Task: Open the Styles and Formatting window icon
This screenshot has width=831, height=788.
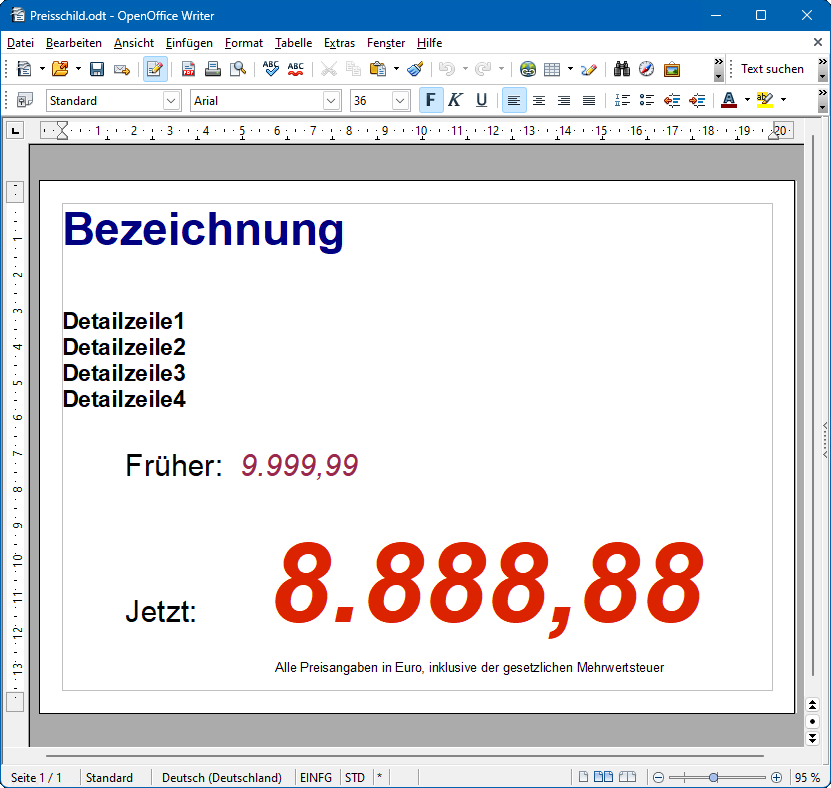Action: [25, 100]
